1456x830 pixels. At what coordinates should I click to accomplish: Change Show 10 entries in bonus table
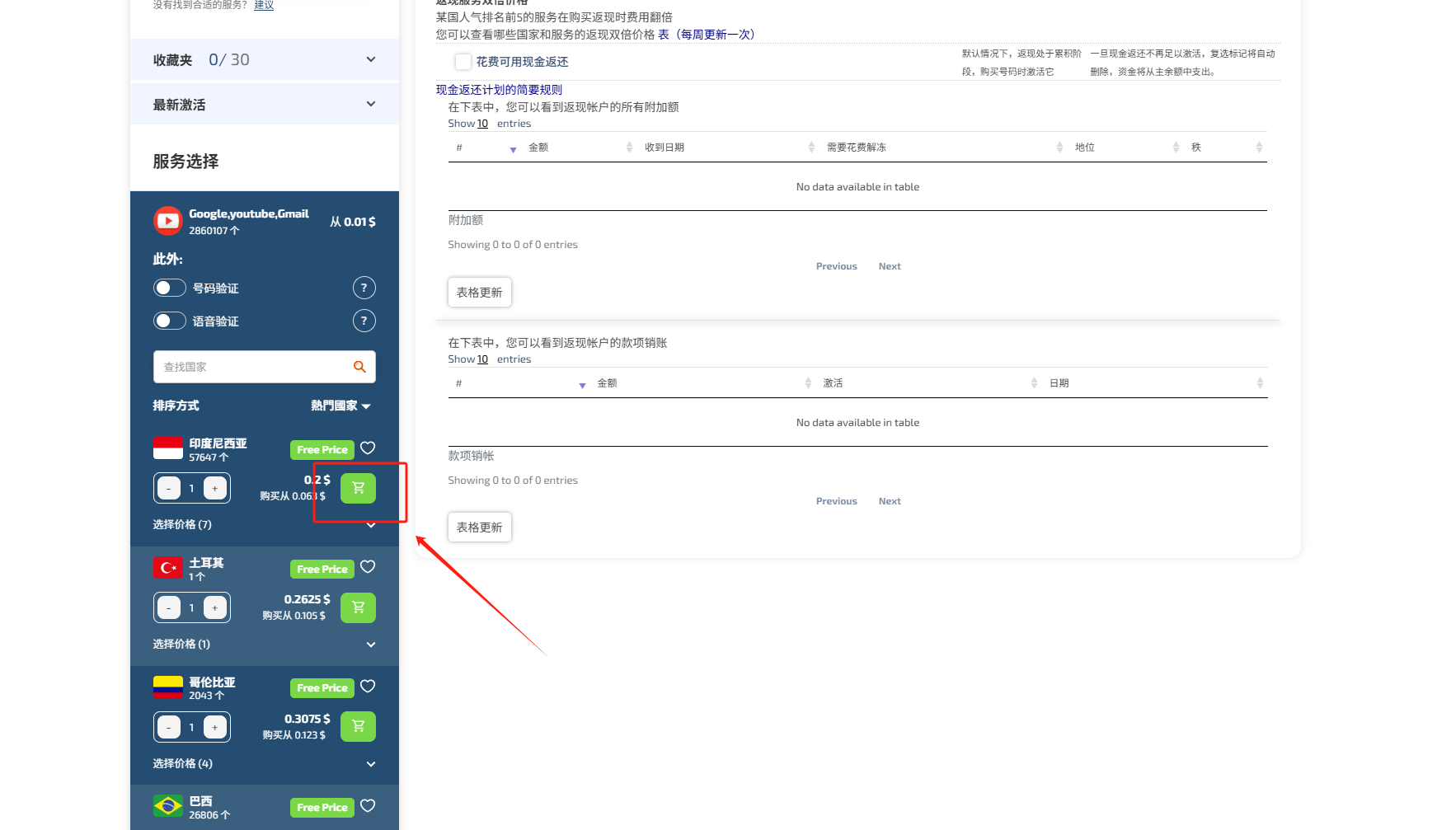[x=482, y=124]
